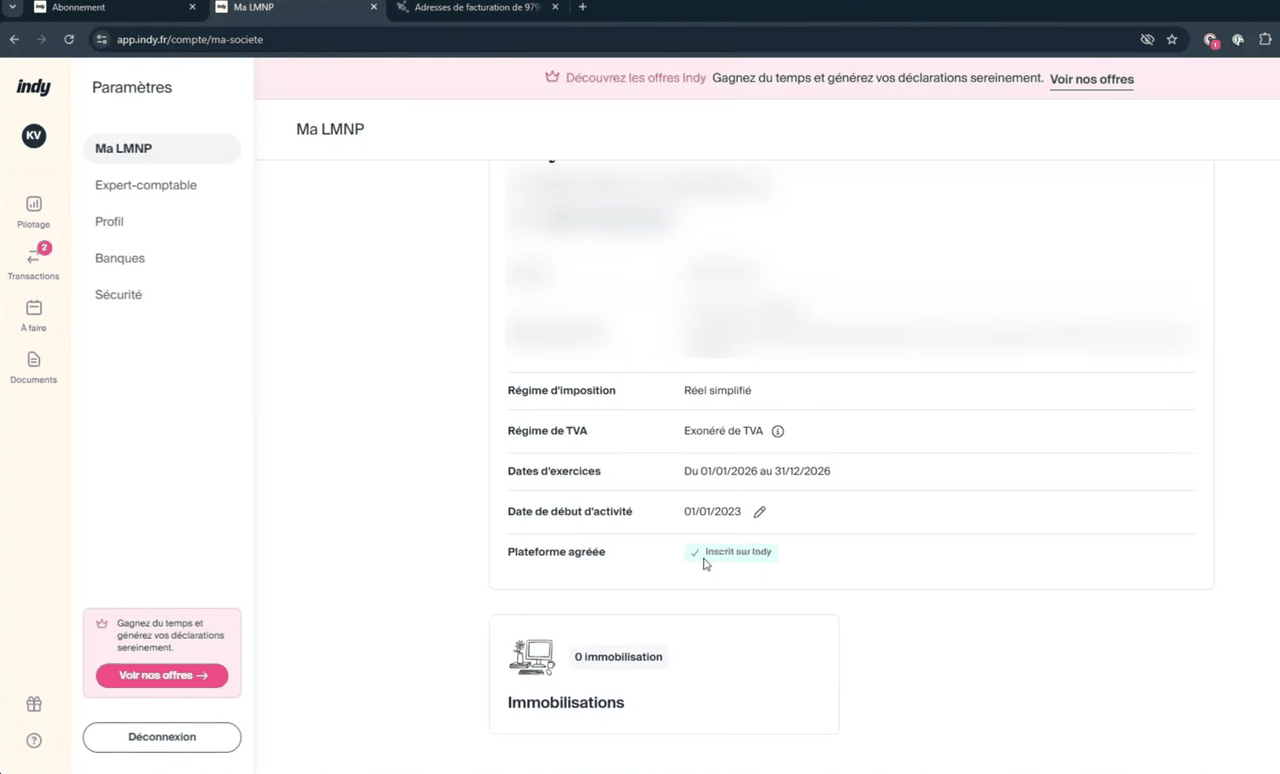Click the exercice dates 01/01/2026 to 31/12/2026
Screen dimensions: 1280x774
pos(757,471)
